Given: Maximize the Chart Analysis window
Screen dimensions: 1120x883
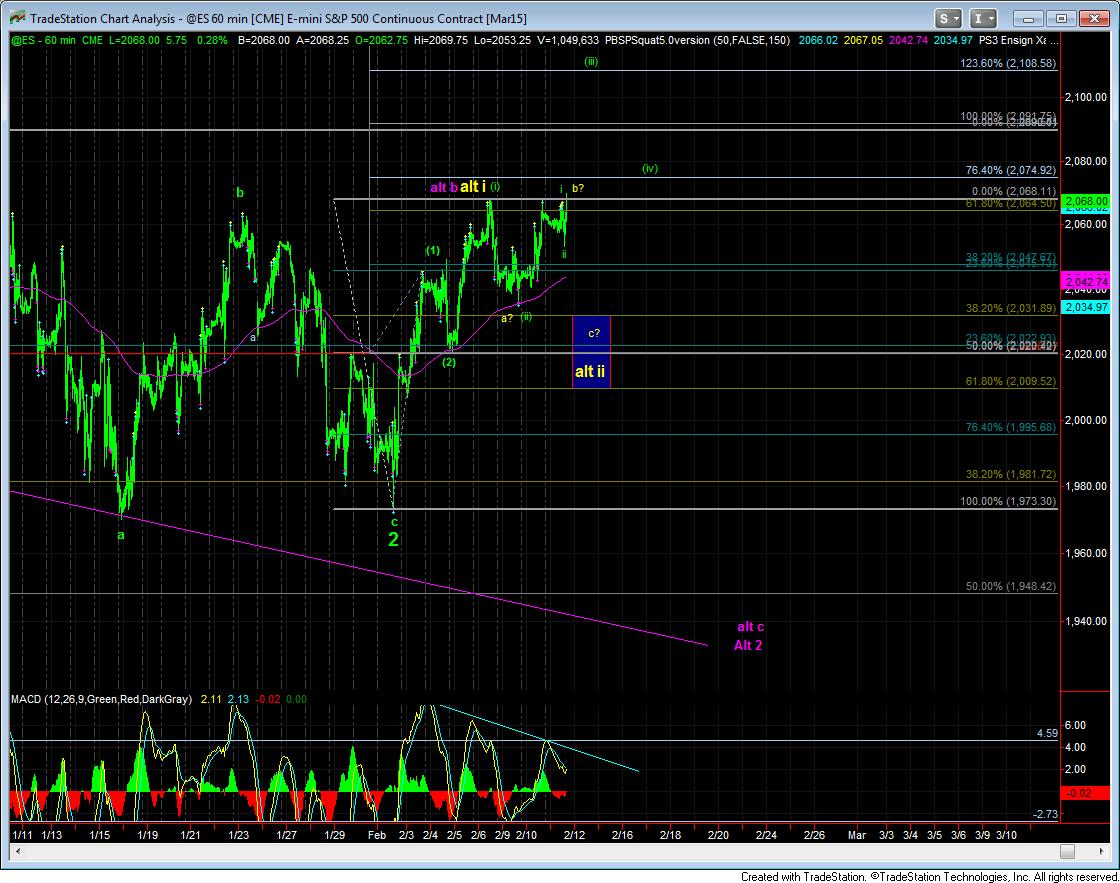Looking at the screenshot, I should click(x=1061, y=19).
